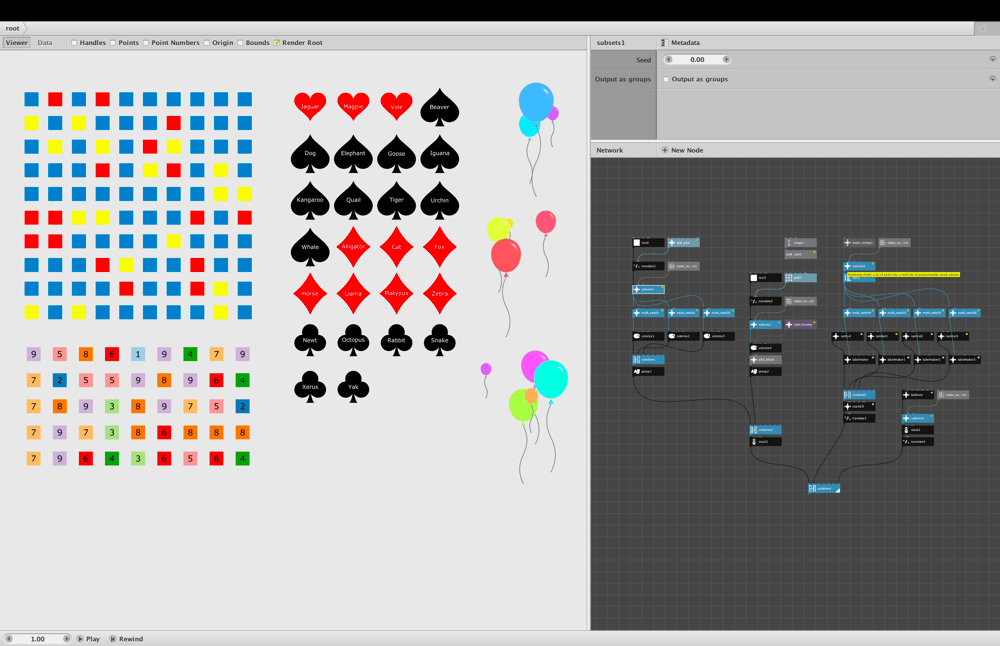1000x646 pixels.
Task: Click the Seed value field showing 0.00
Action: (x=697, y=59)
